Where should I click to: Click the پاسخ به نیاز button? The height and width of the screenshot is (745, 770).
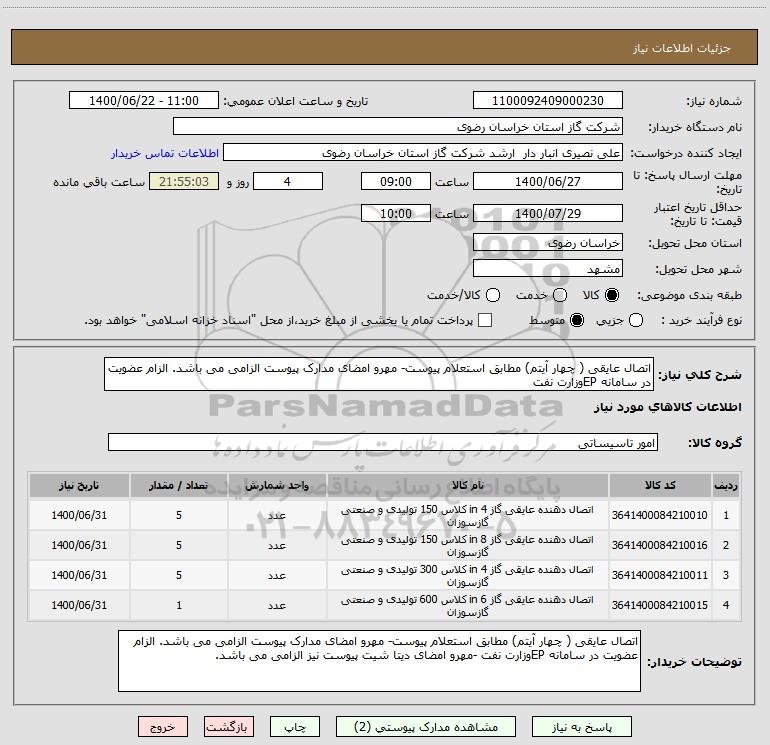[581, 727]
